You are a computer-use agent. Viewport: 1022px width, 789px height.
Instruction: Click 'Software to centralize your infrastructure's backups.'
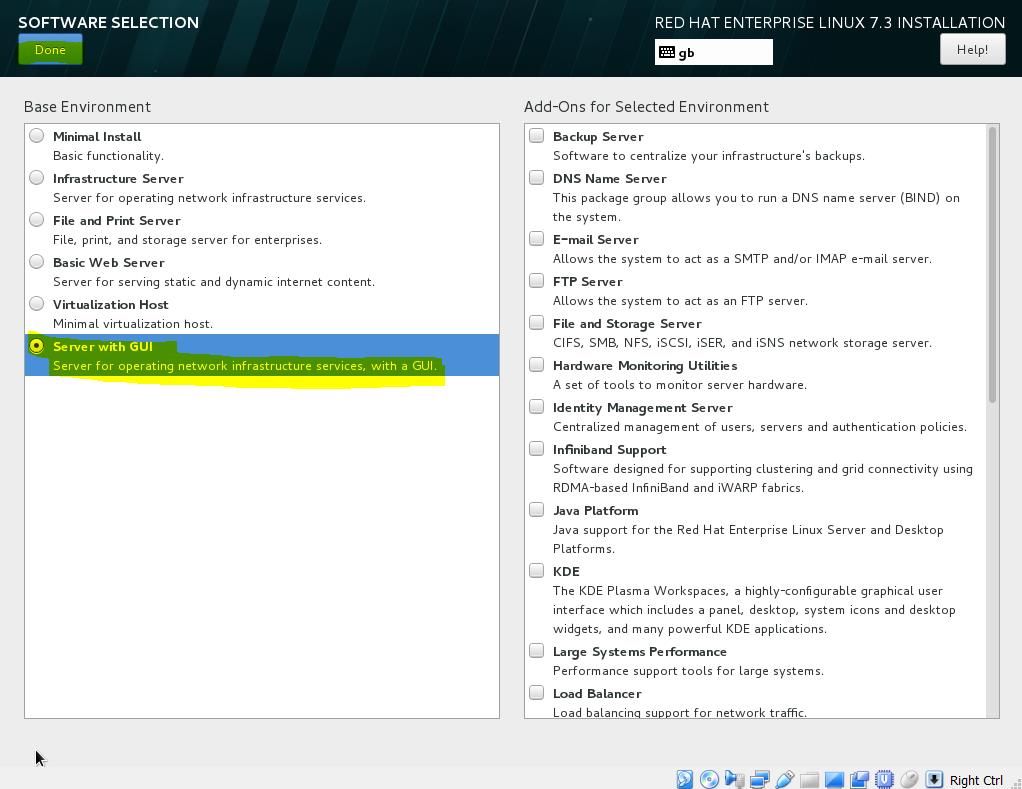709,156
